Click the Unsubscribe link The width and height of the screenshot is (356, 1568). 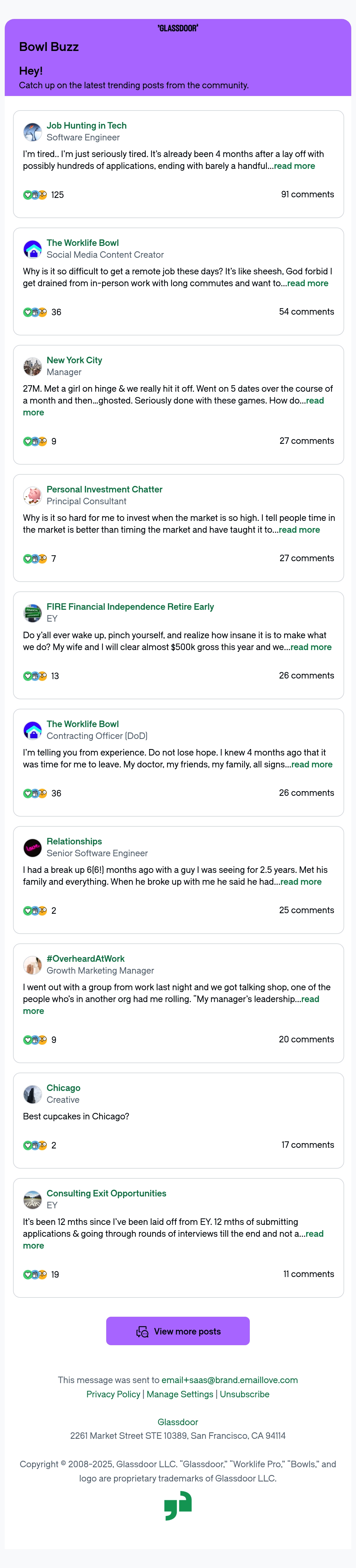(x=244, y=1394)
